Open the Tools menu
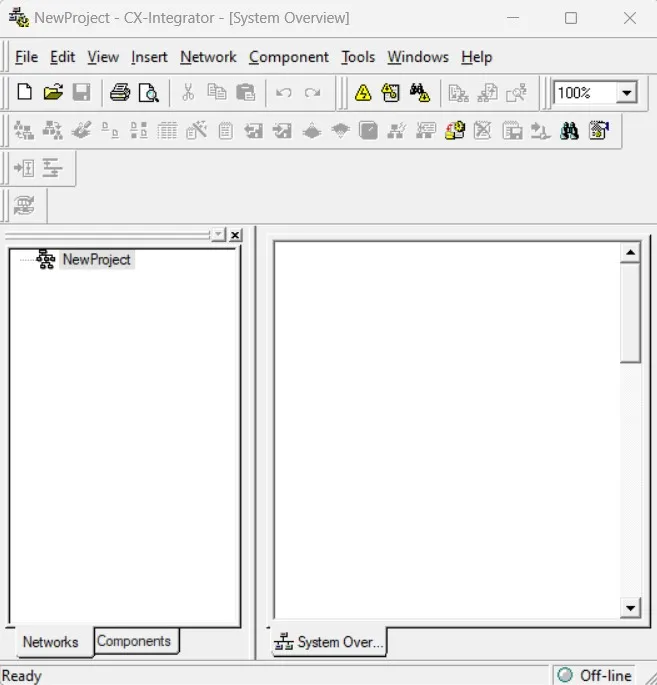This screenshot has width=657, height=685. click(358, 57)
